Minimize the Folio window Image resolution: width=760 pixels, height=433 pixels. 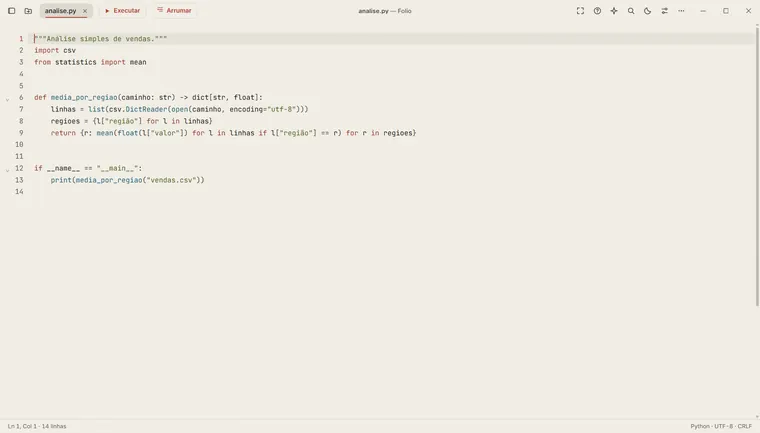[703, 11]
